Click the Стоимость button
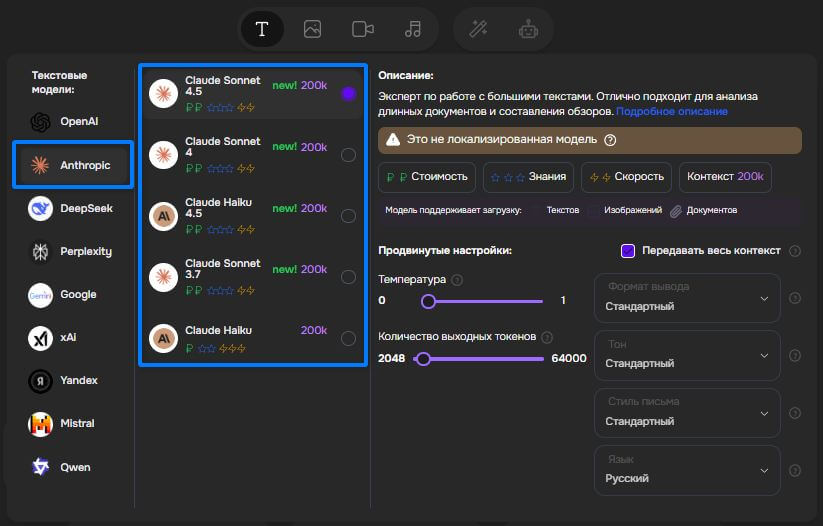 pyautogui.click(x=427, y=177)
